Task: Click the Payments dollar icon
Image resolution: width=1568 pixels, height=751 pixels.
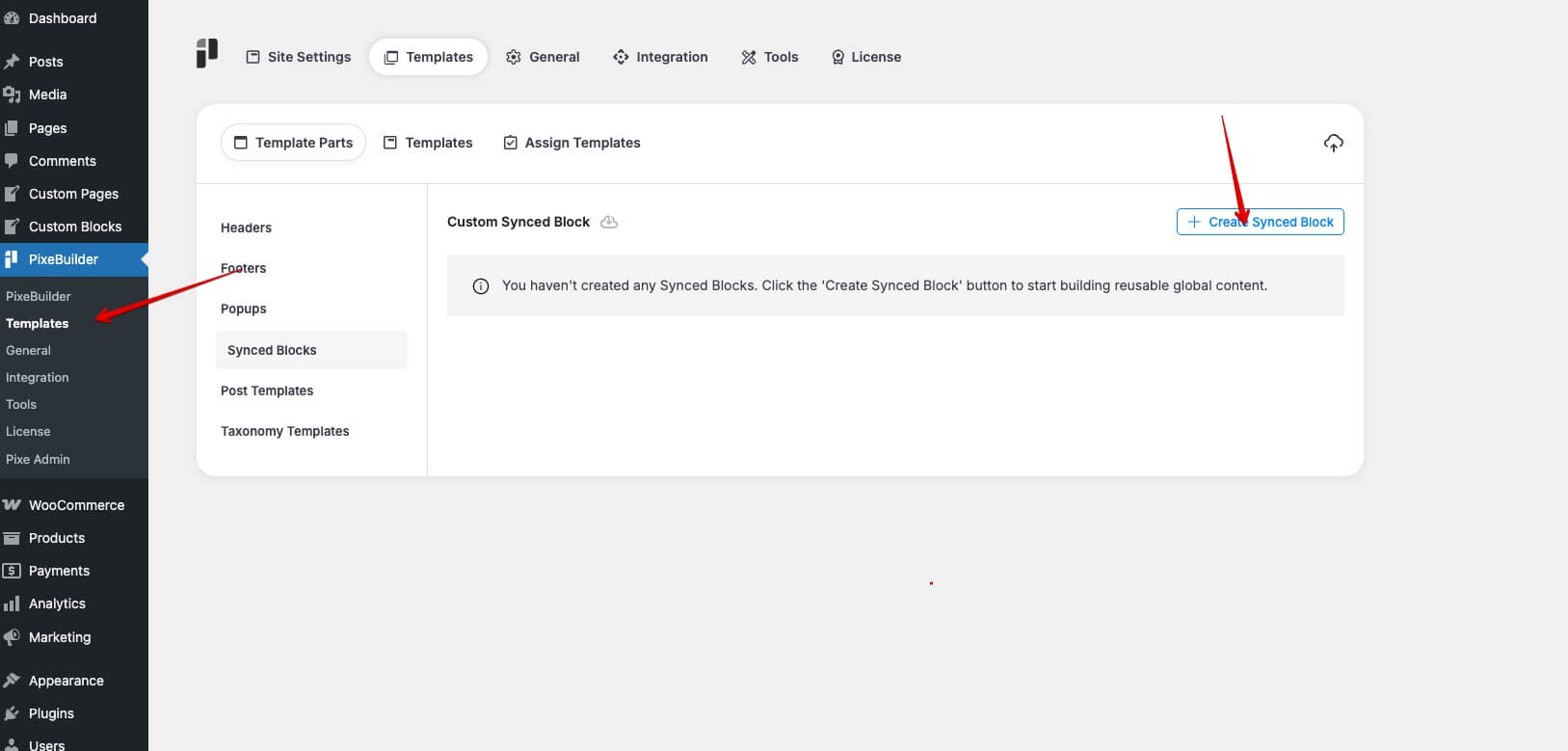Action: pyautogui.click(x=12, y=571)
